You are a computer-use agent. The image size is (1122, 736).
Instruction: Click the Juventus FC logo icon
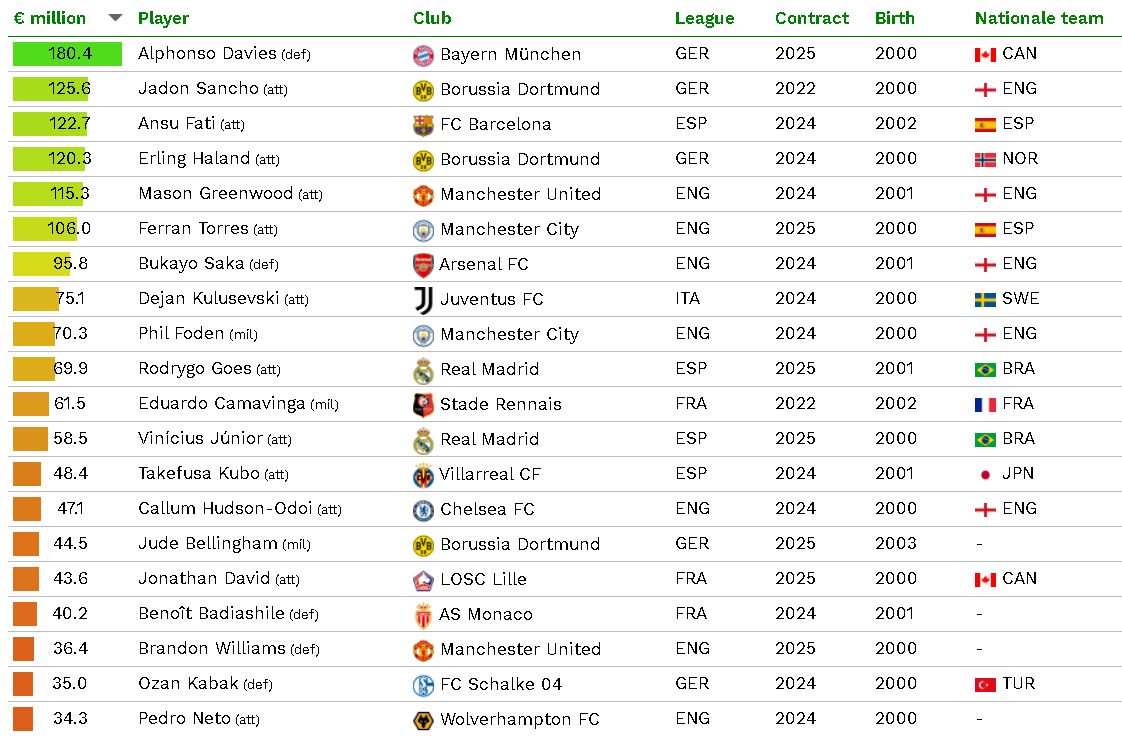tap(423, 299)
